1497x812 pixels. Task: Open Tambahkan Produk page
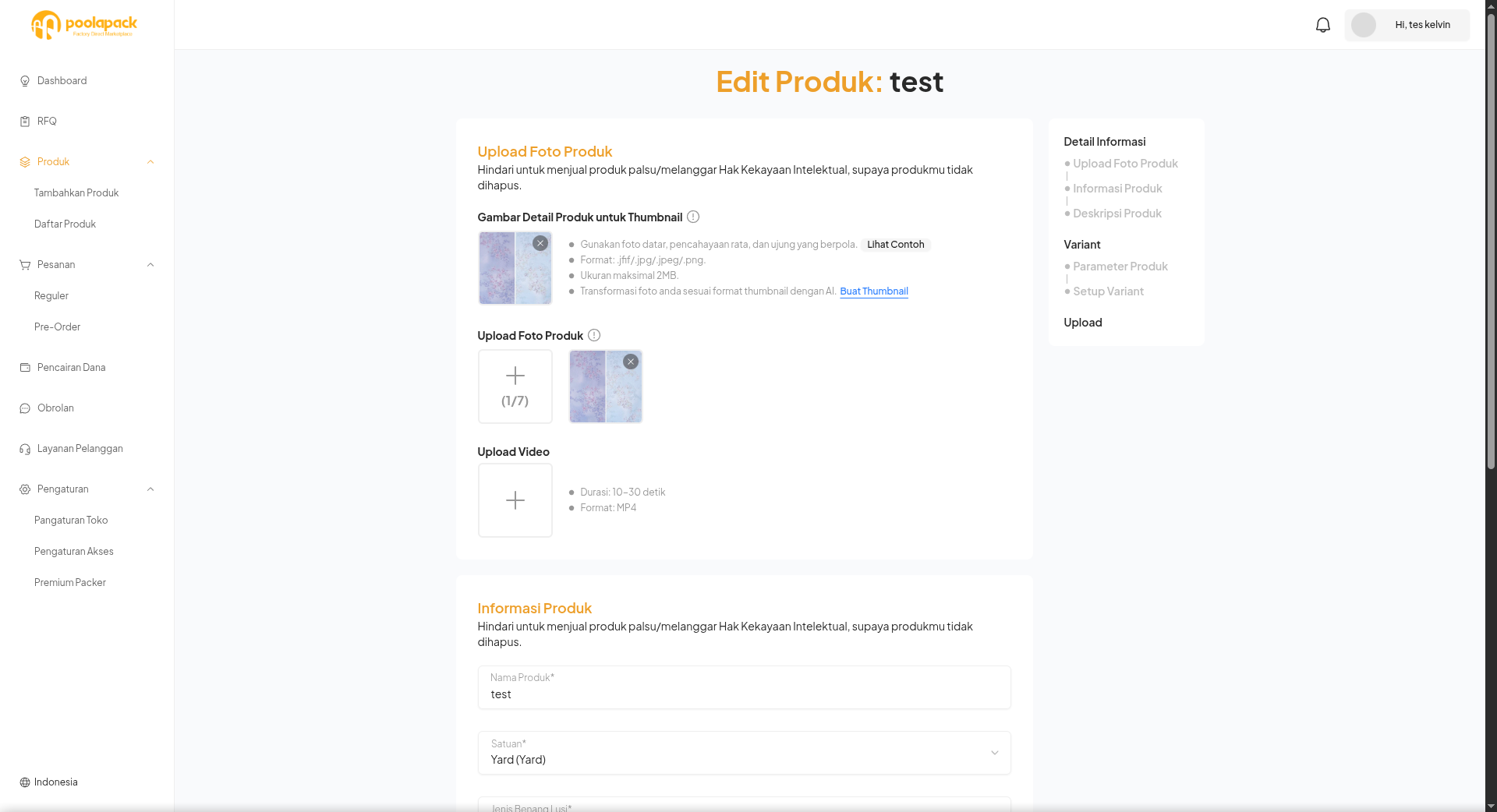(76, 193)
